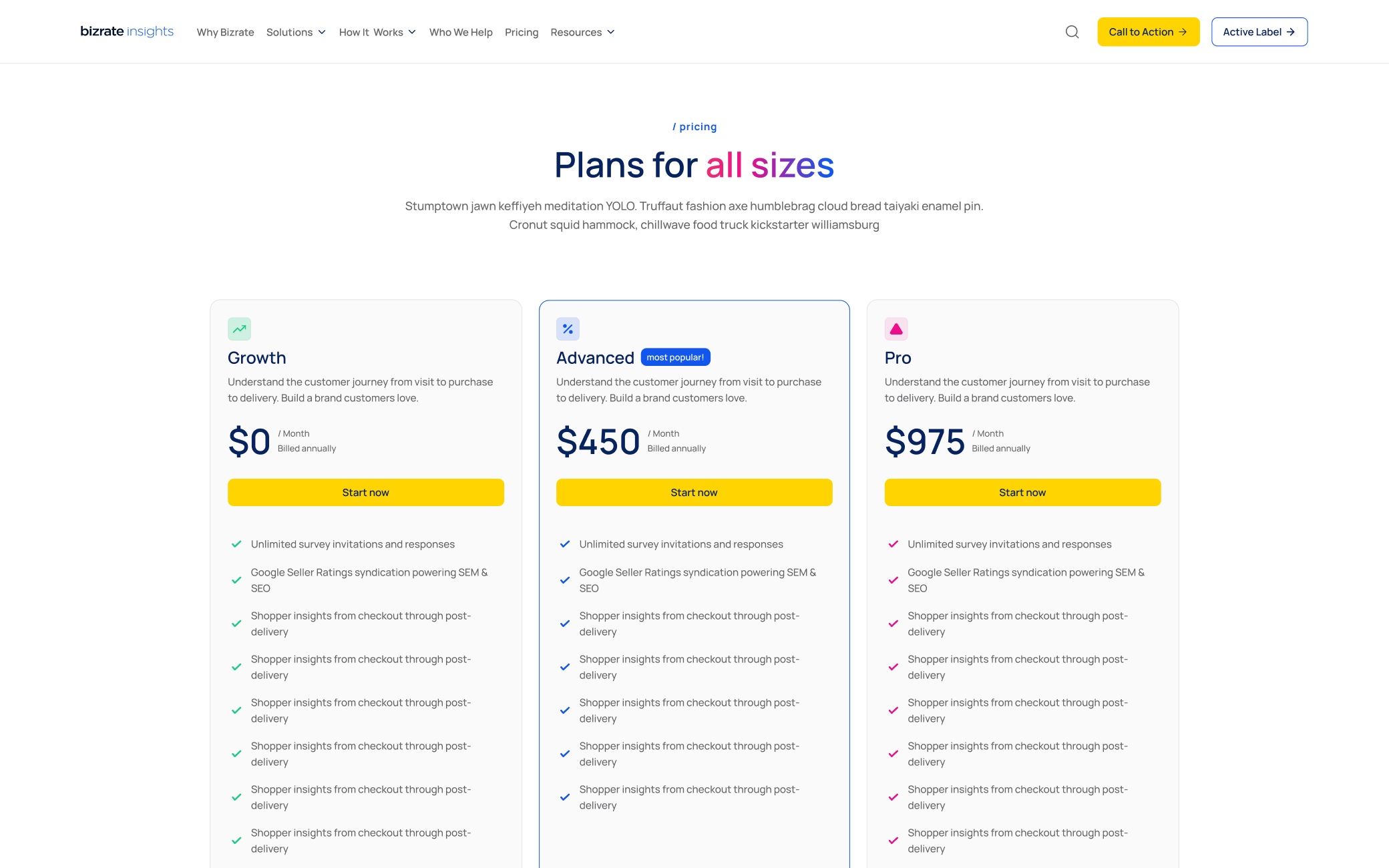The image size is (1389, 868).
Task: Click the pricing breadcrumb link above the heading
Action: [694, 126]
